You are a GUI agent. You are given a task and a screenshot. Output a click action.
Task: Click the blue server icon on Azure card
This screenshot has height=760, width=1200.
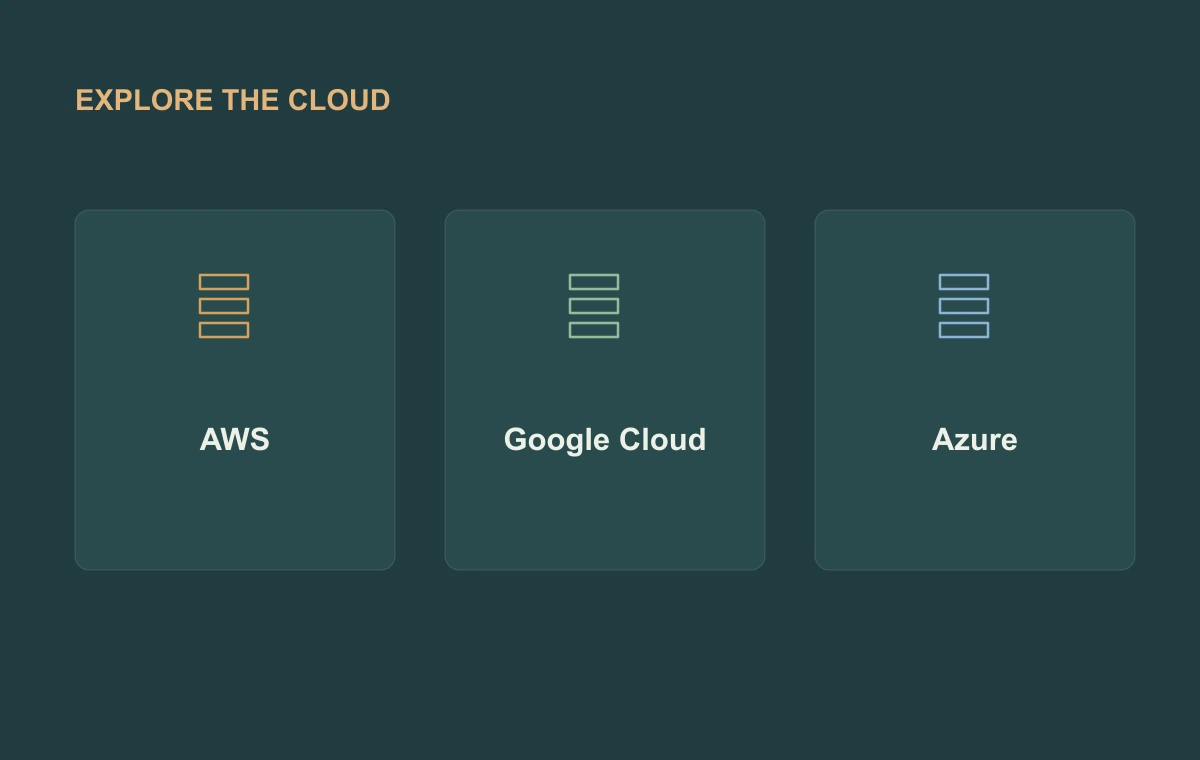point(964,306)
